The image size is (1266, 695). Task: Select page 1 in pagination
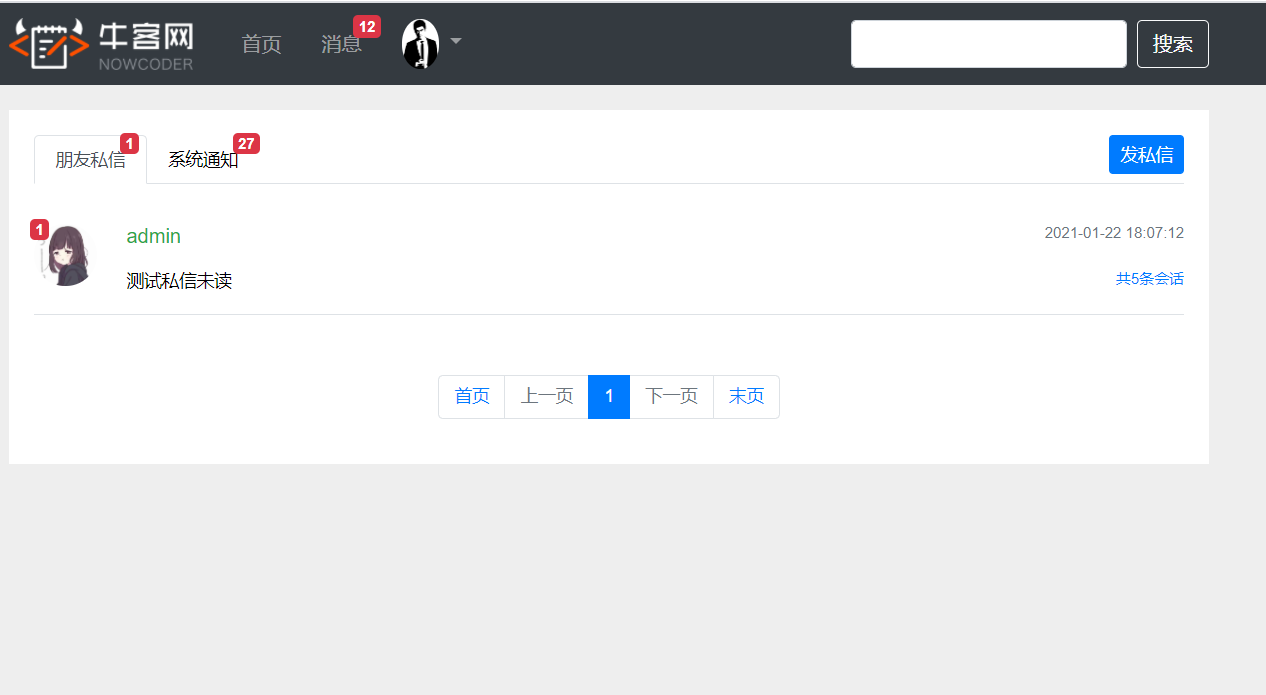[609, 397]
